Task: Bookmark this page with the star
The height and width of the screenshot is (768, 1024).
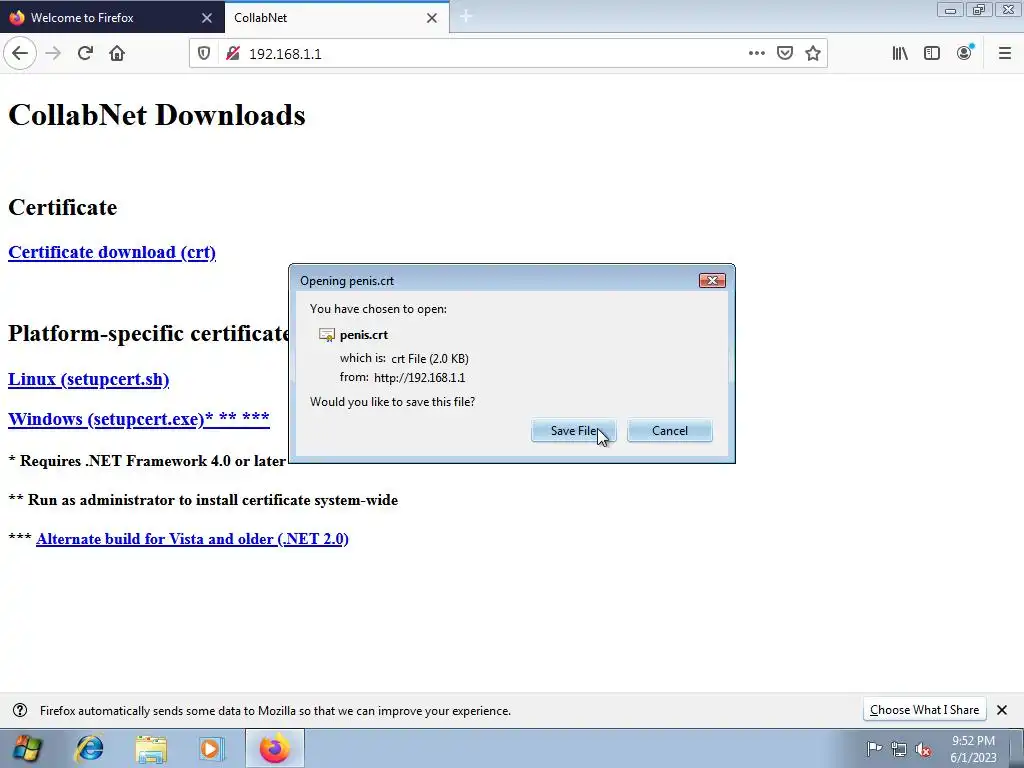Action: click(812, 54)
